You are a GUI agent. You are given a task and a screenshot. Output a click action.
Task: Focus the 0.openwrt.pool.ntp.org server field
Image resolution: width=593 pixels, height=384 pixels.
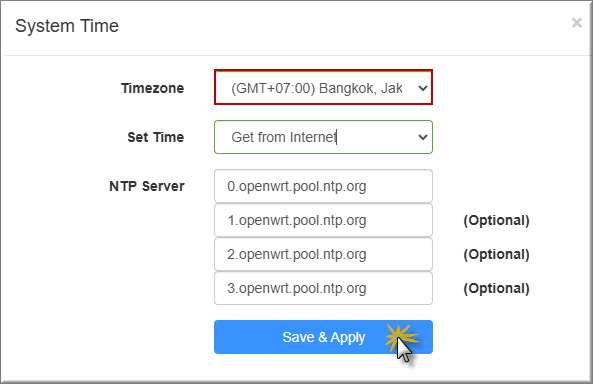tap(323, 186)
